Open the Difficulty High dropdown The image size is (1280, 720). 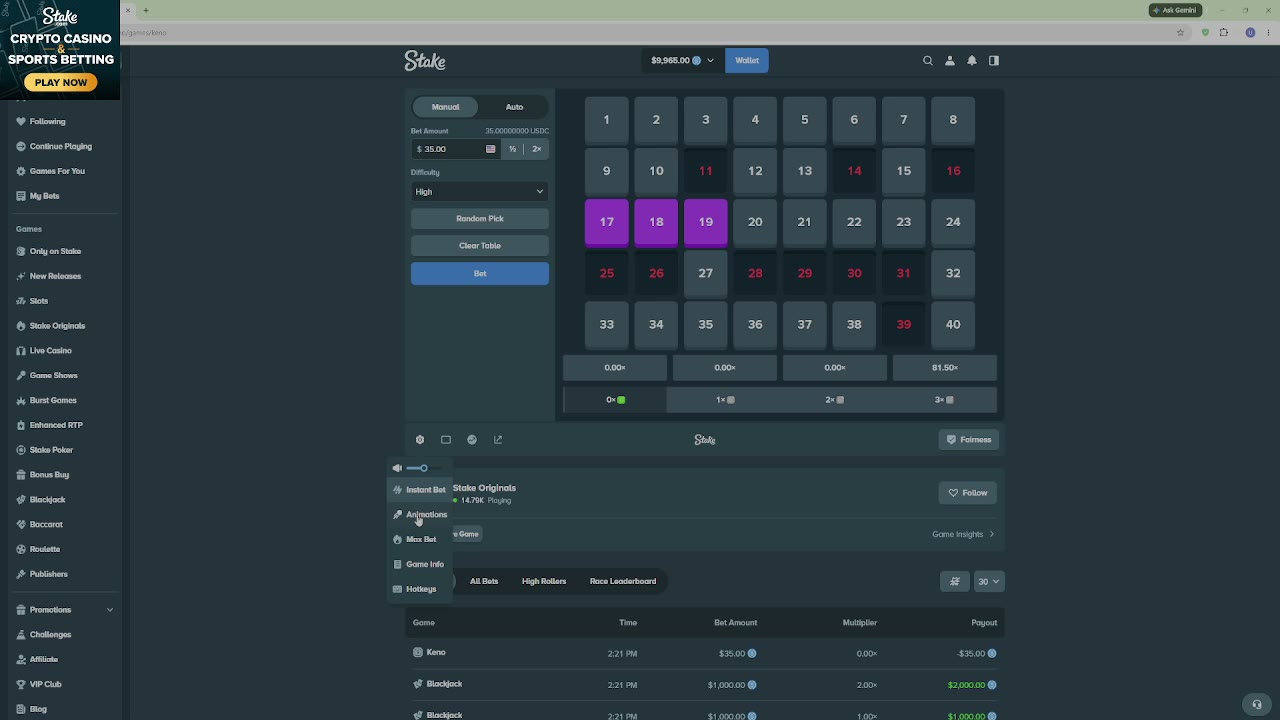[x=480, y=192]
